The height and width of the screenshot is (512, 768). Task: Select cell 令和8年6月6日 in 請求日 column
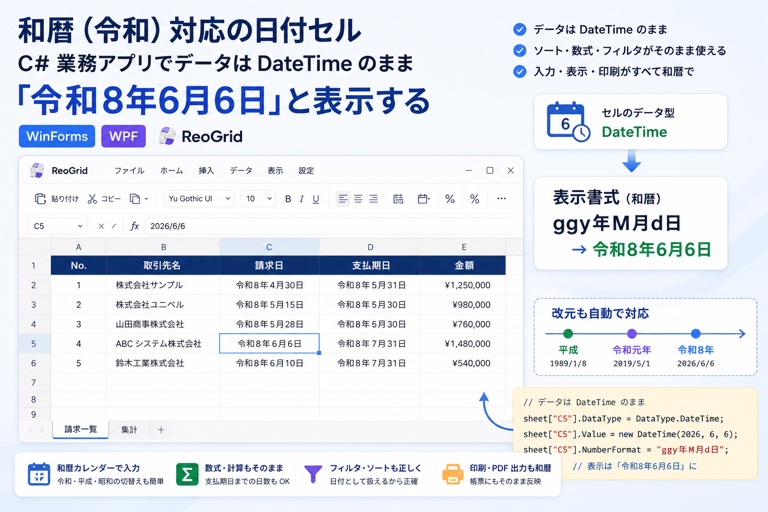[x=269, y=343]
